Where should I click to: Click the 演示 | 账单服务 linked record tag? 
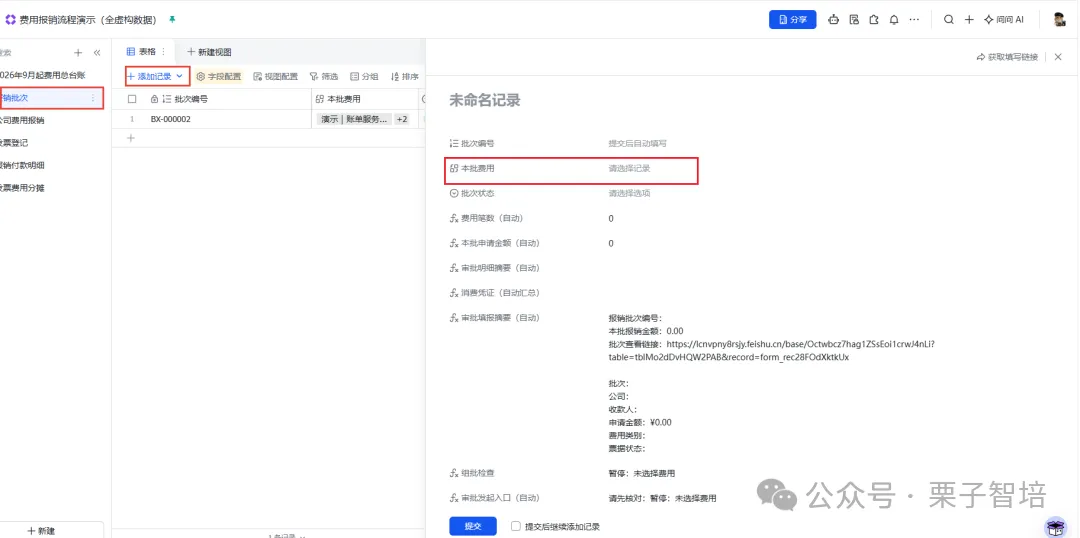pos(355,119)
